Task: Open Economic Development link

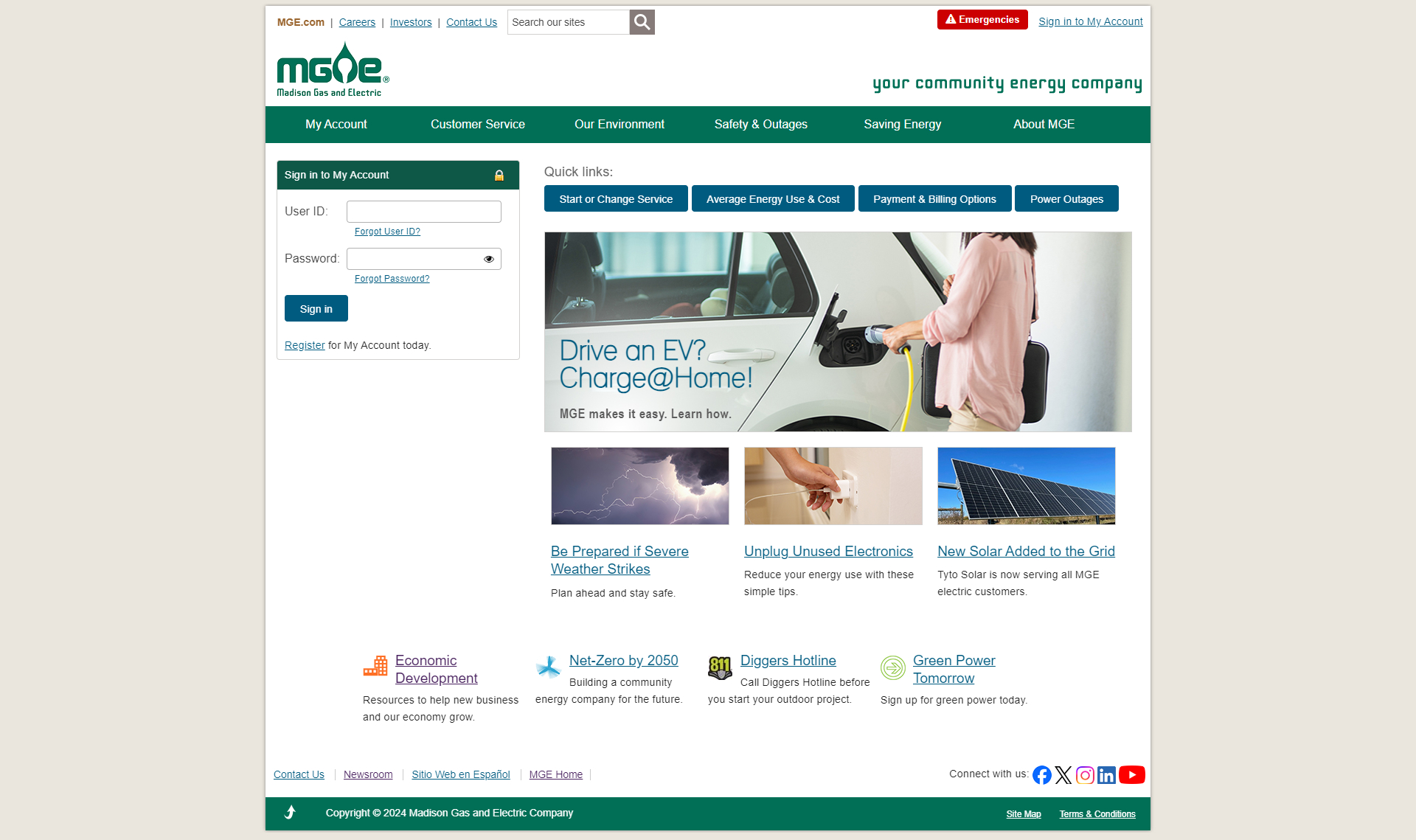Action: [x=436, y=669]
